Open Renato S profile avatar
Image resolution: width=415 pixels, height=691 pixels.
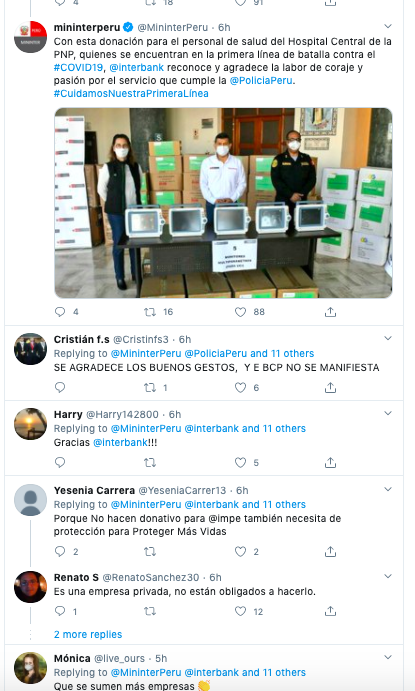click(30, 587)
